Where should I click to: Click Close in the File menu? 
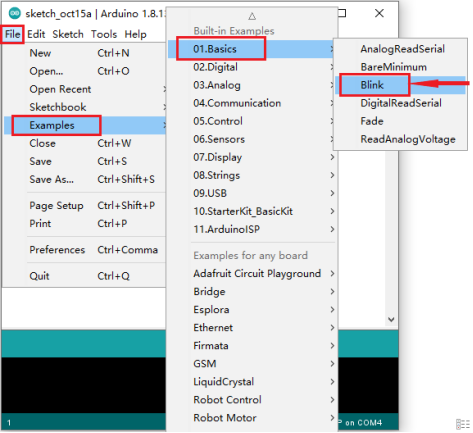click(85, 143)
